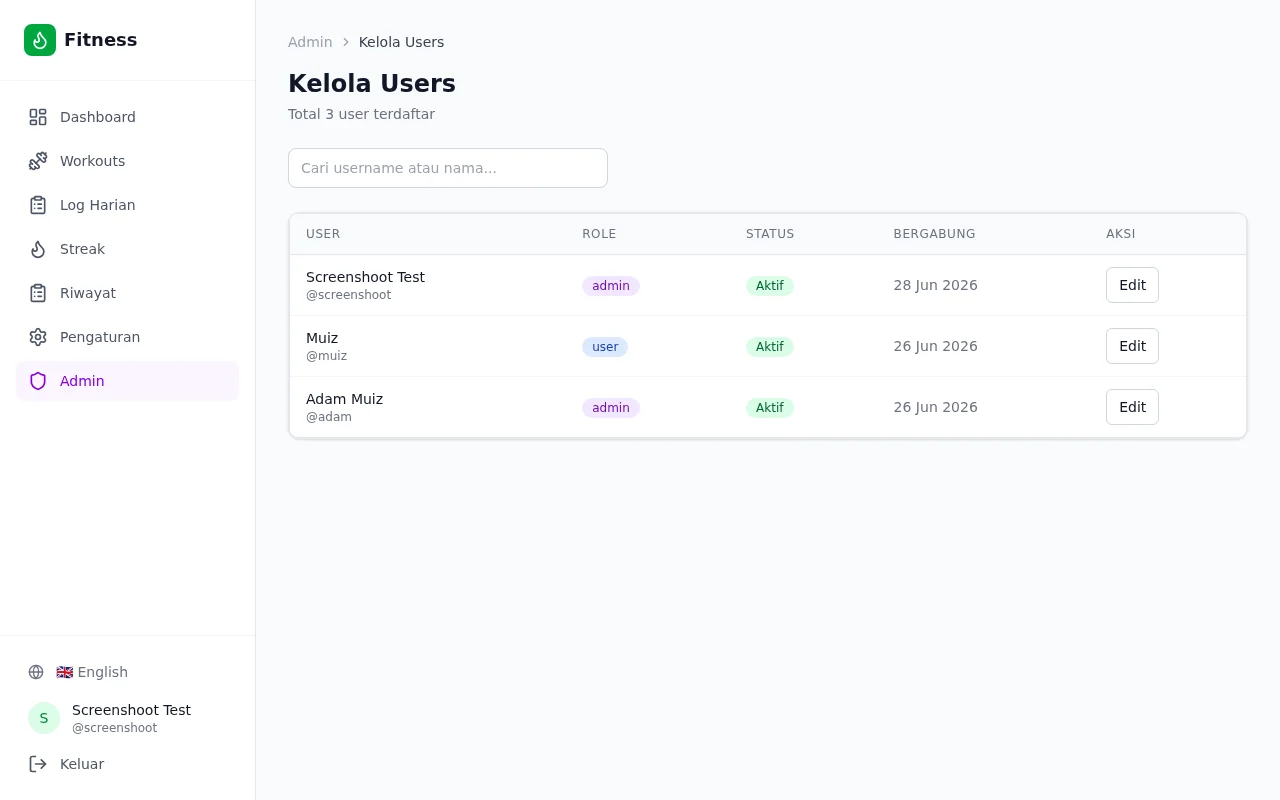The height and width of the screenshot is (800, 1280).
Task: Click the Keluar logout arrow icon
Action: point(38,764)
